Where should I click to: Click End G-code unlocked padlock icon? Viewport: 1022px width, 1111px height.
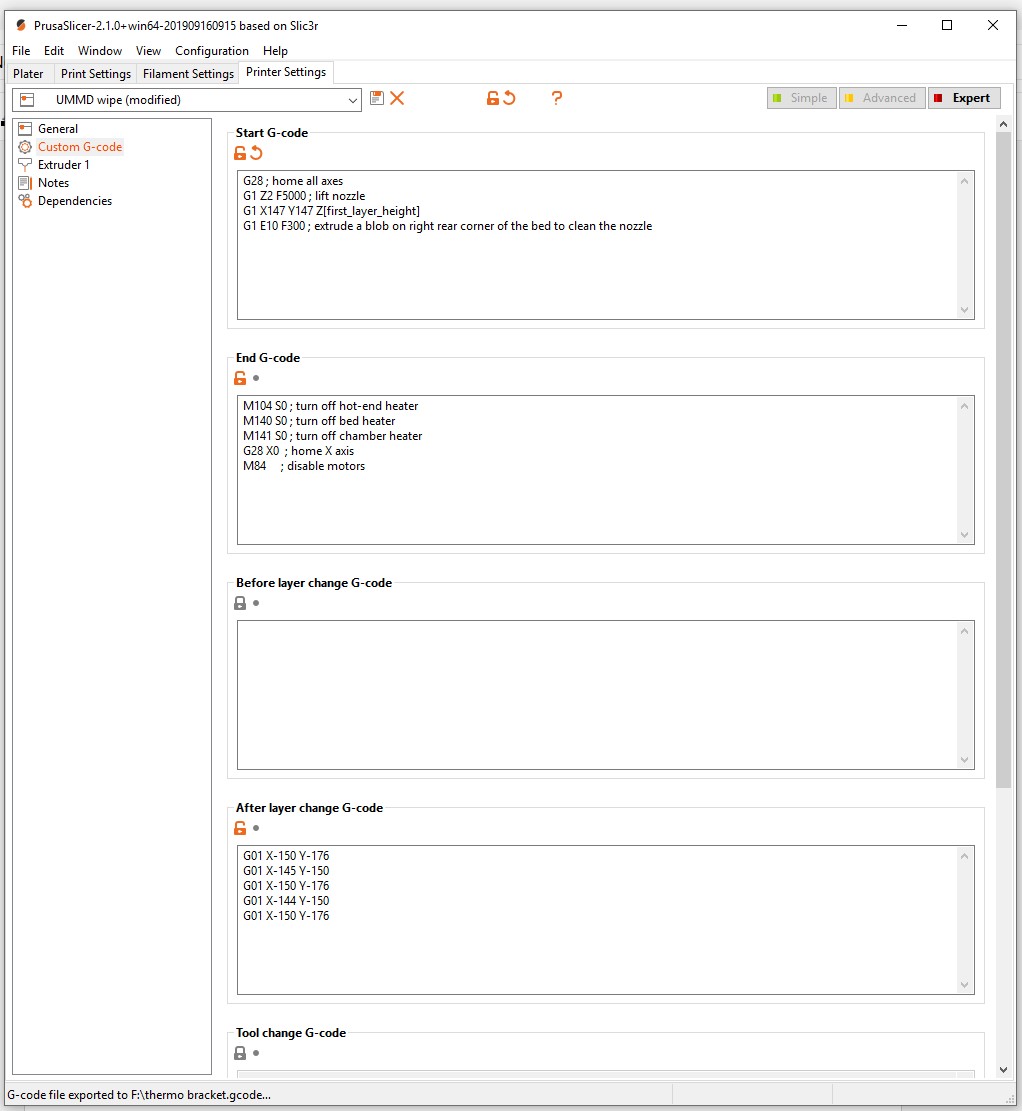tap(240, 378)
